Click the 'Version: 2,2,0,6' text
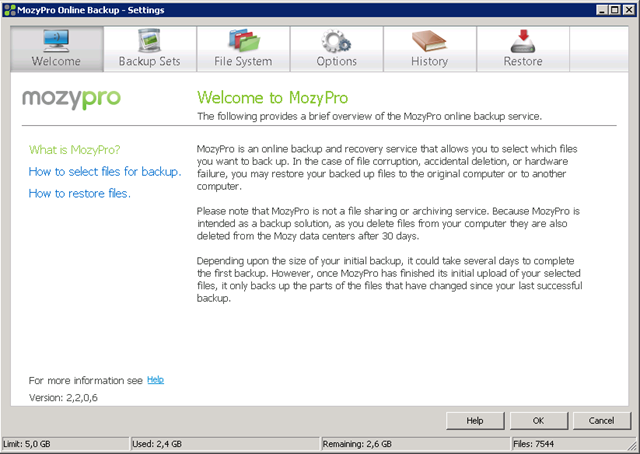The height and width of the screenshot is (454, 640). click(63, 398)
